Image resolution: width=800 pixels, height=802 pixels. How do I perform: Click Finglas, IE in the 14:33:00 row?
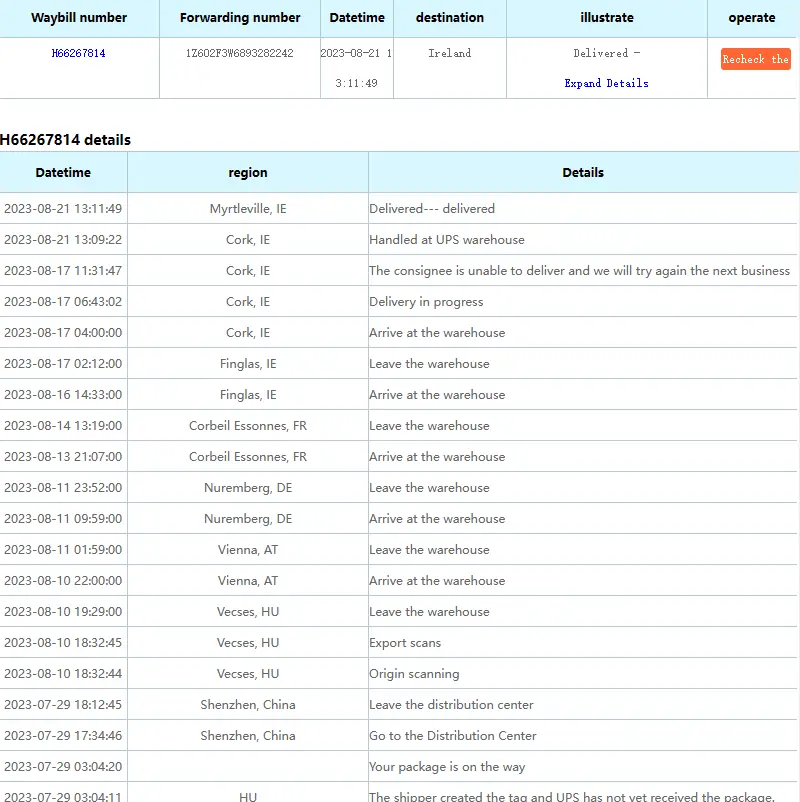(248, 395)
